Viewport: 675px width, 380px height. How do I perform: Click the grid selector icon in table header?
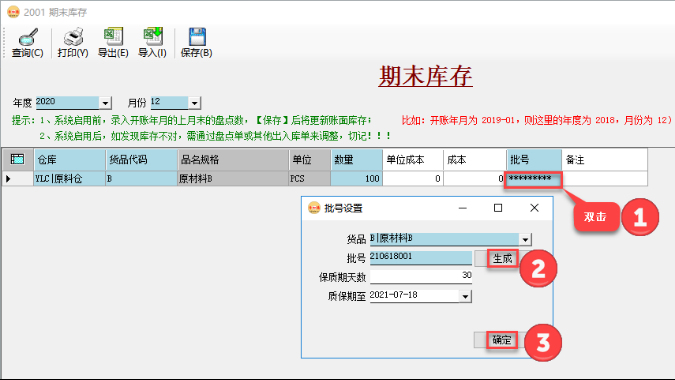tap(17, 159)
